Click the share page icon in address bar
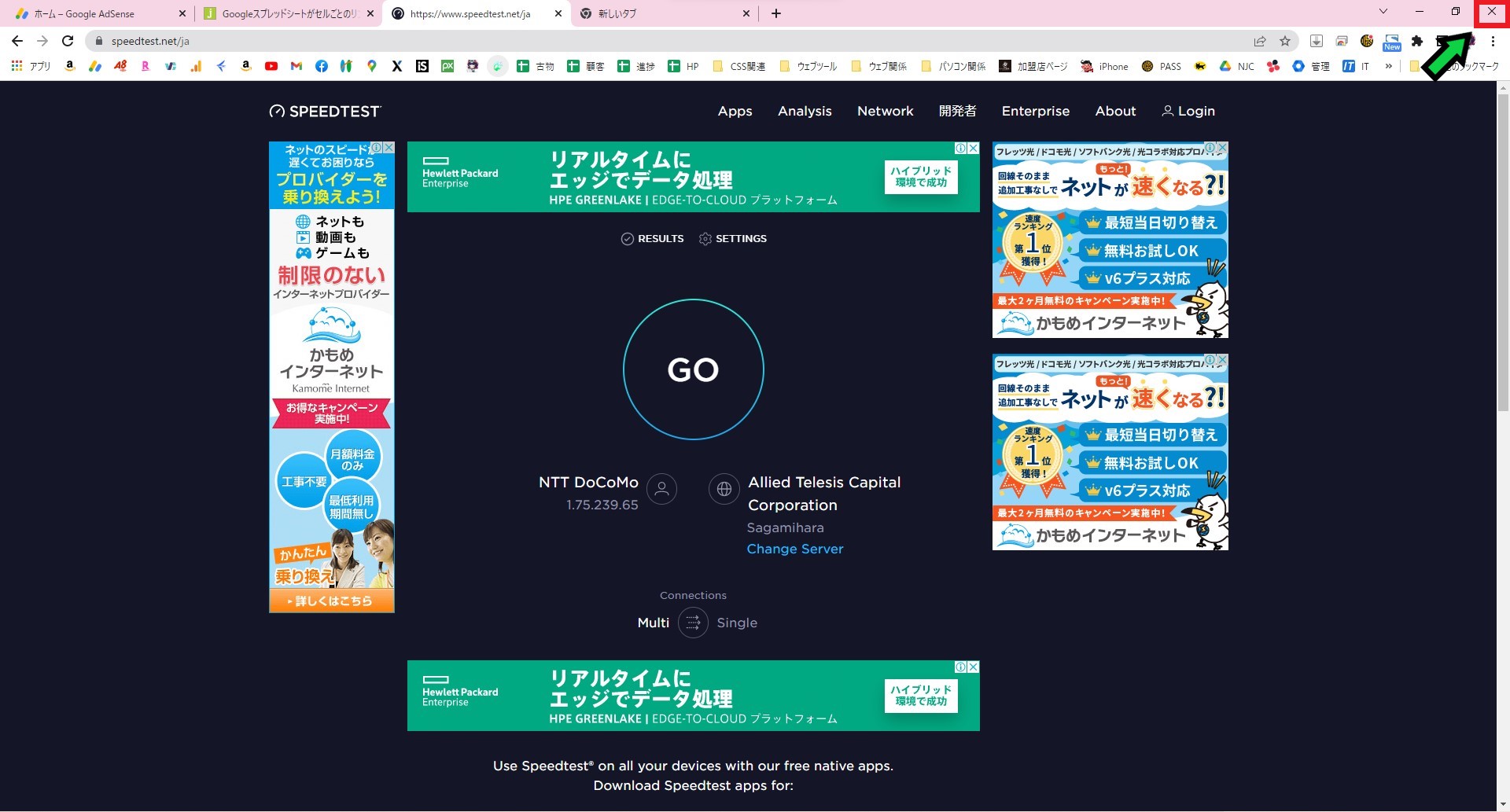Viewport: 1510px width, 812px height. coord(1260,41)
